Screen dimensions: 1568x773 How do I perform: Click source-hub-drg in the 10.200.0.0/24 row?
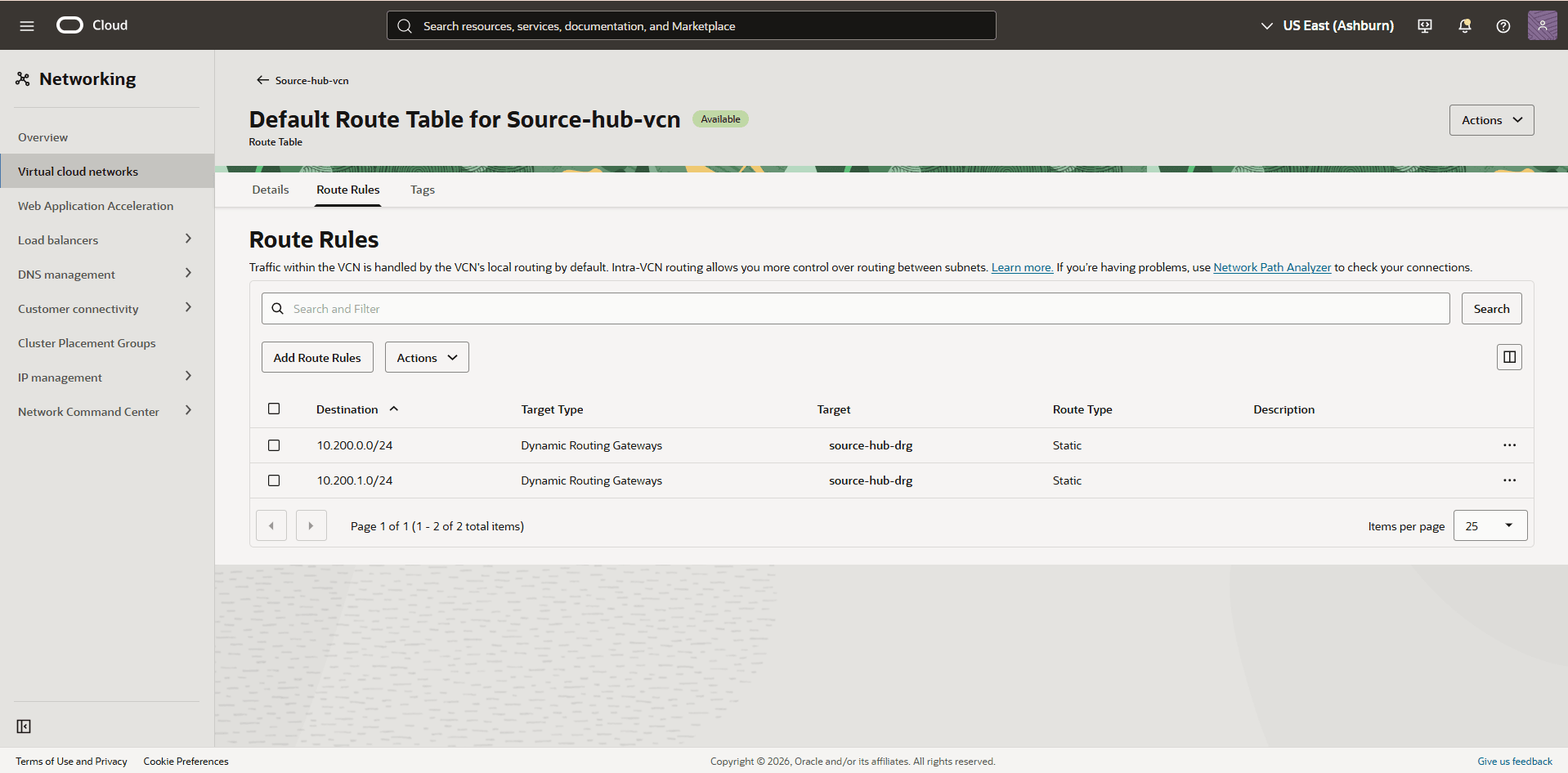click(871, 445)
